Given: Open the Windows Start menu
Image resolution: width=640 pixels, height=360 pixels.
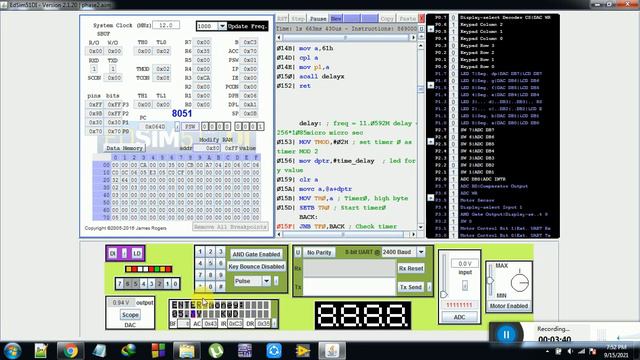Looking at the screenshot, I should [13, 351].
